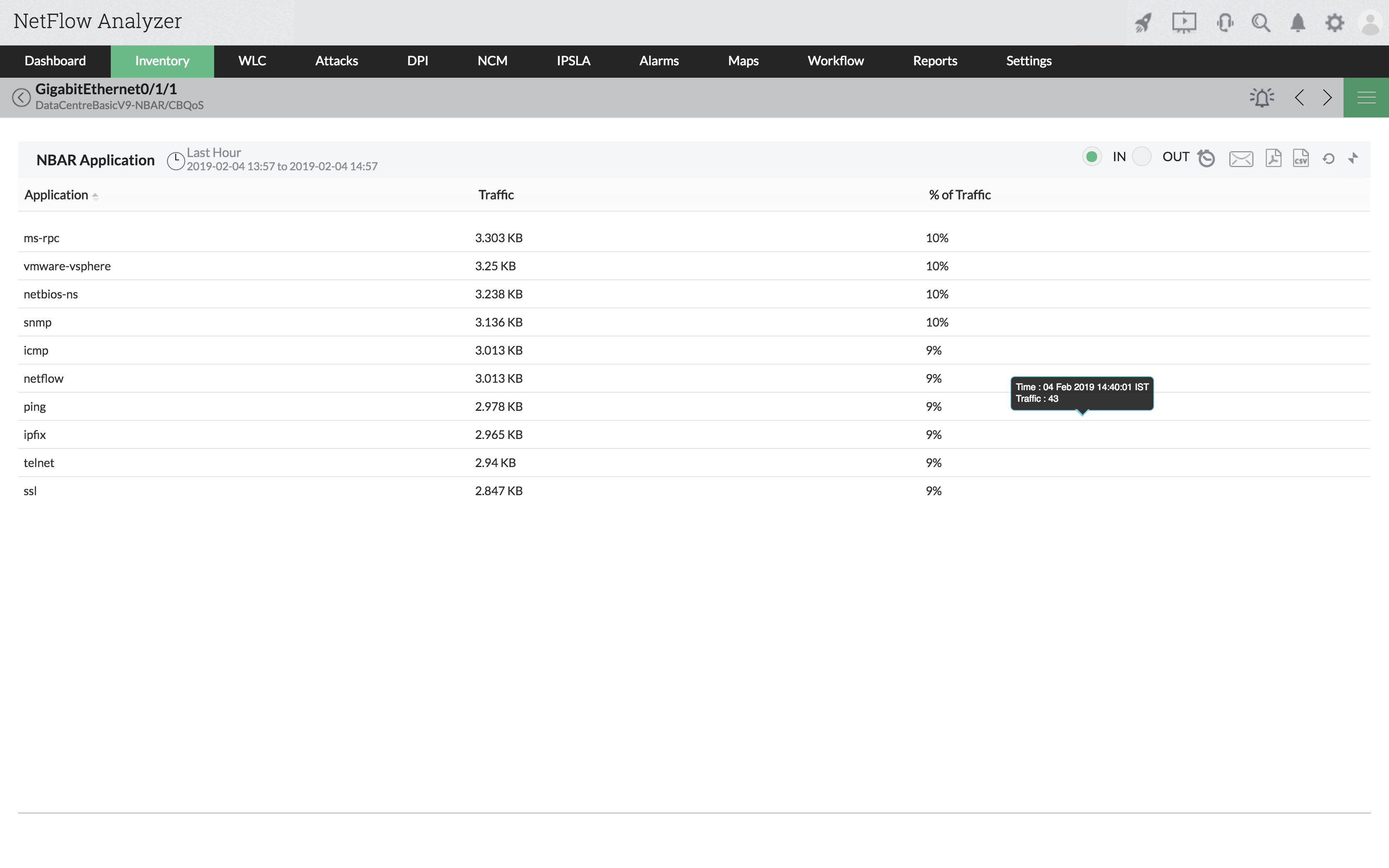
Task: Go to next interface using right chevron
Action: pos(1327,98)
